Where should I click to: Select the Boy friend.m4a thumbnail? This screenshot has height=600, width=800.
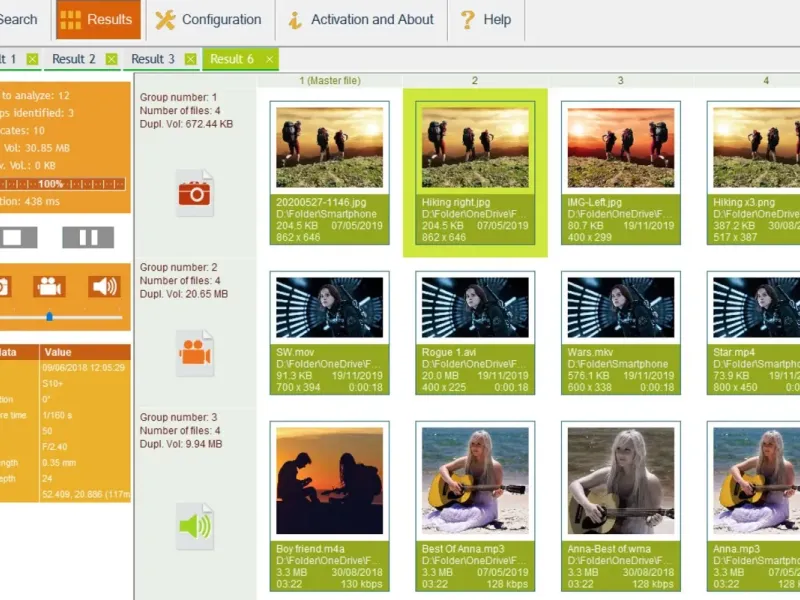point(330,481)
